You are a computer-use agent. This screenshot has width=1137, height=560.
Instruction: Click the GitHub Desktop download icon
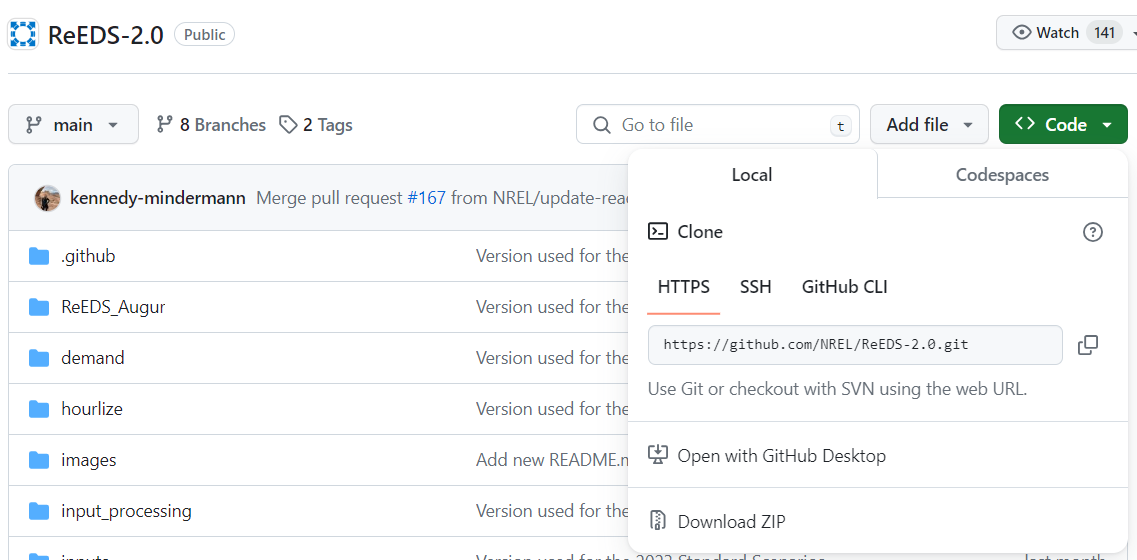tap(658, 456)
